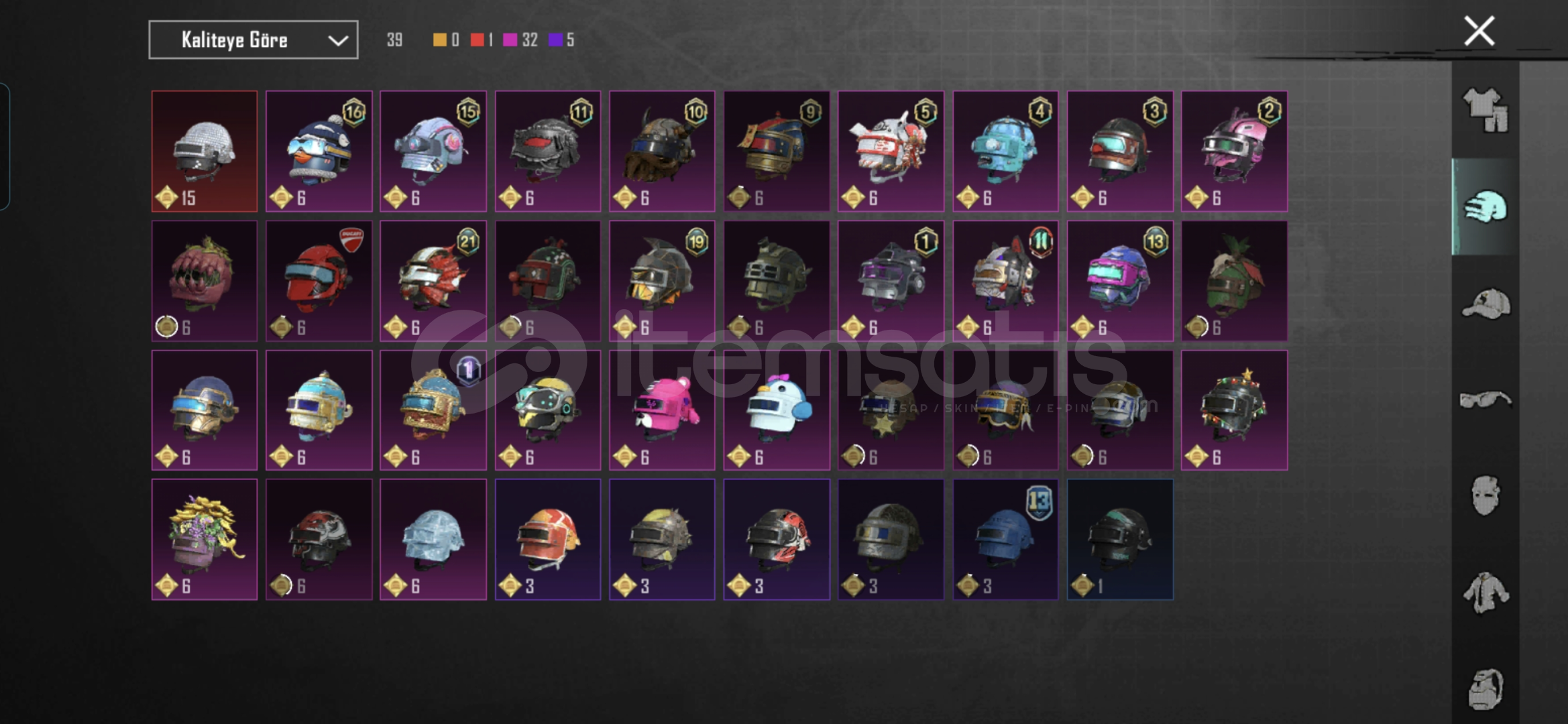
Task: Select the blue helmet with badge 13
Action: (x=1005, y=540)
